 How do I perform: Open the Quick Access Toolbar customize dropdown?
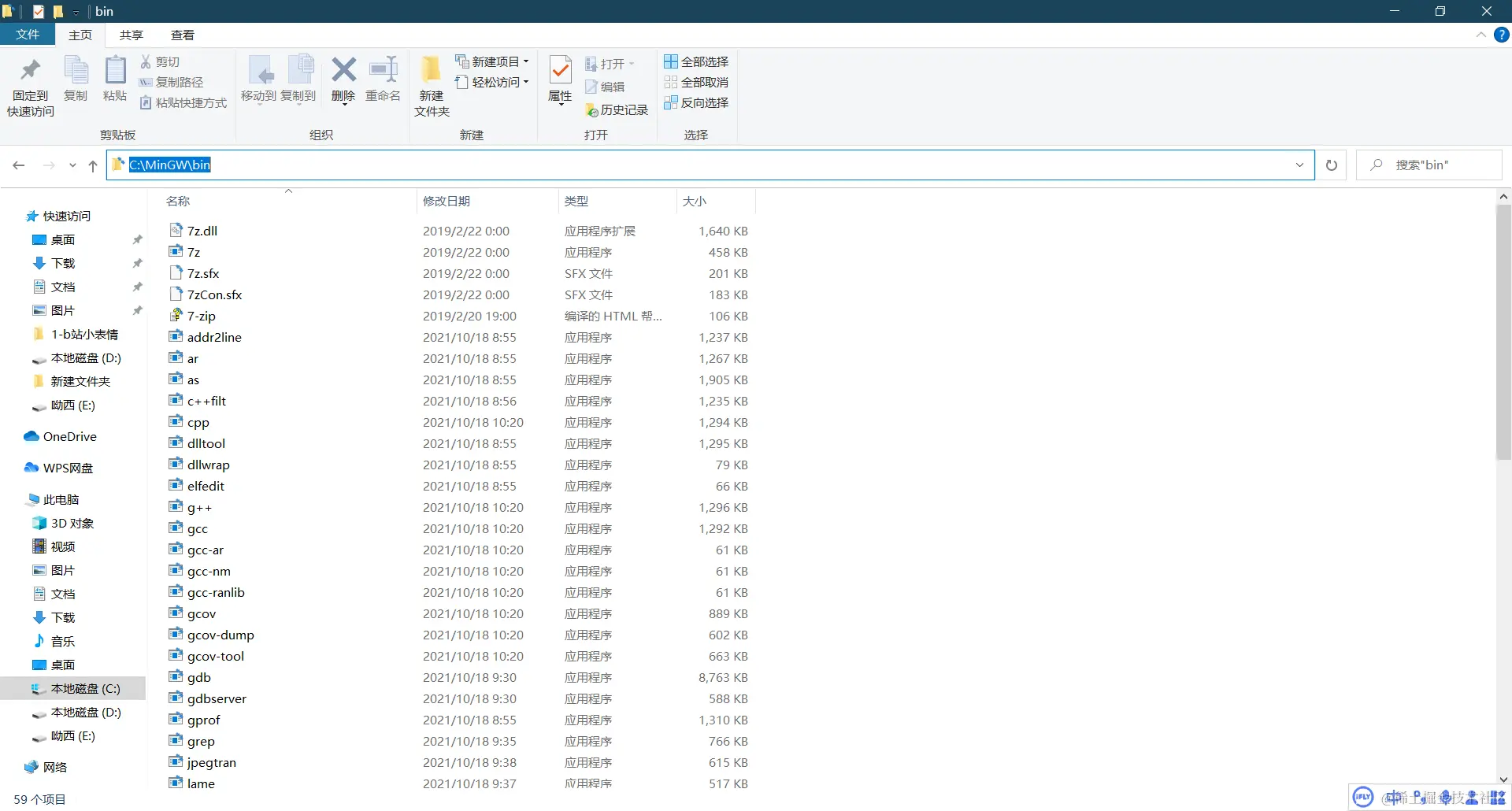76,12
